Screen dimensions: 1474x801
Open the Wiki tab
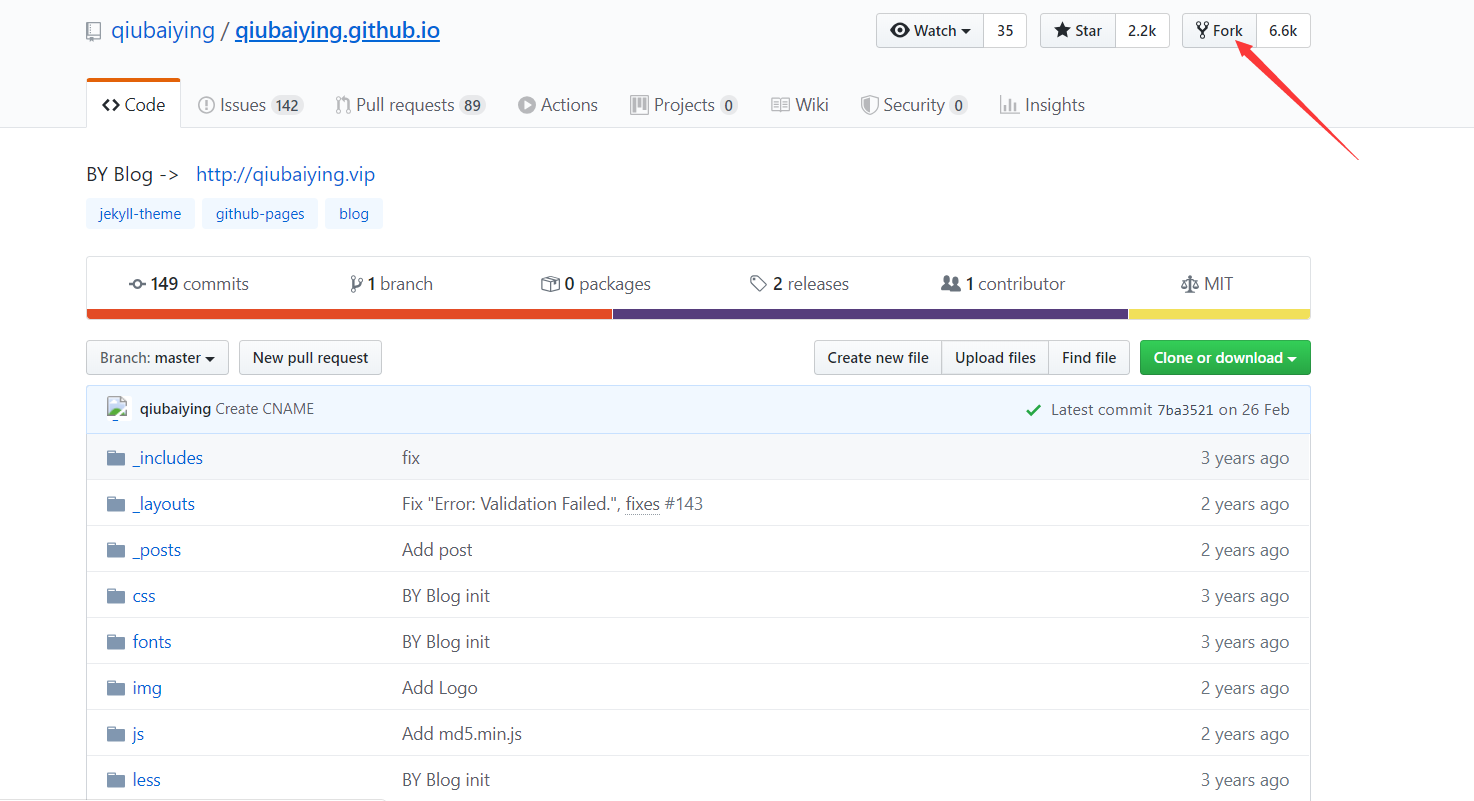[800, 105]
